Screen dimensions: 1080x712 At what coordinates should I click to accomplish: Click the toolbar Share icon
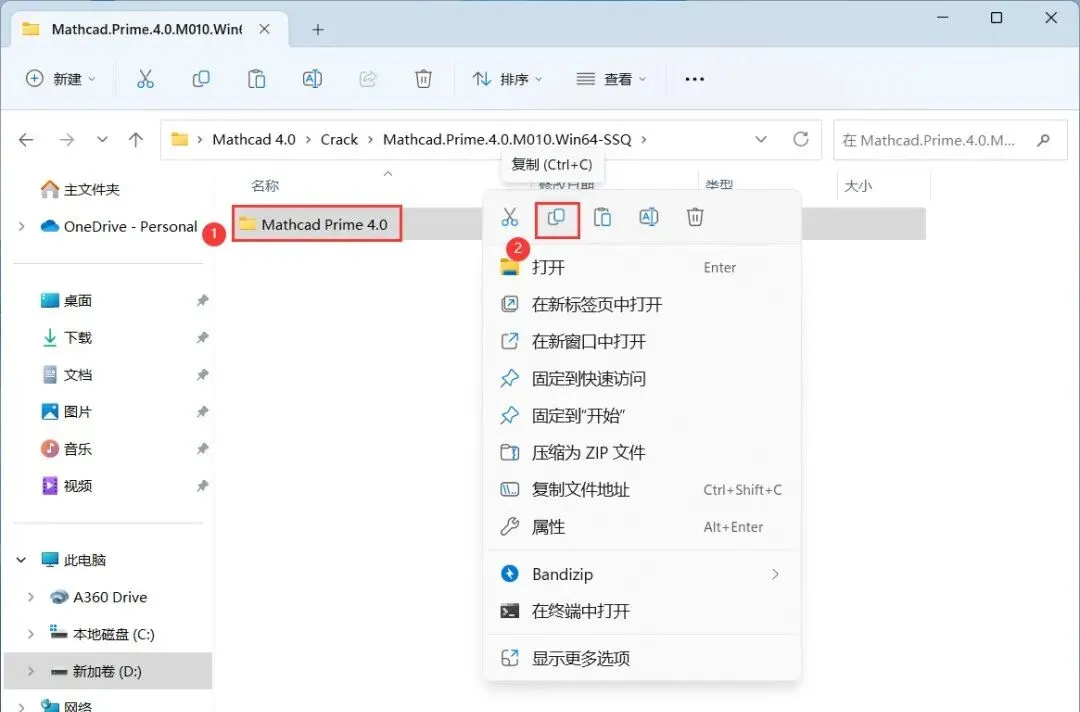pyautogui.click(x=368, y=79)
